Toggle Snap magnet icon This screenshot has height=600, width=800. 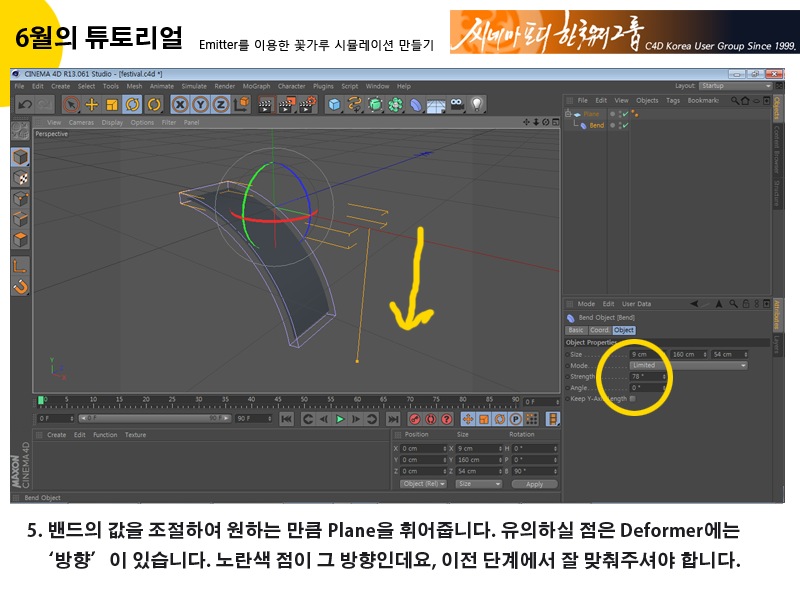pos(20,287)
